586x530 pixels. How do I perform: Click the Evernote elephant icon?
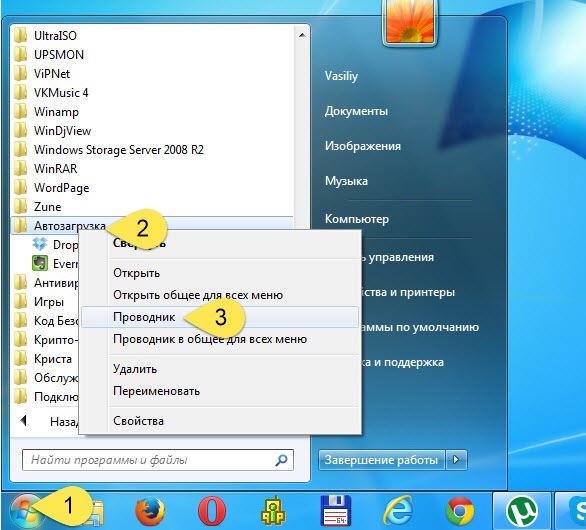pos(40,264)
